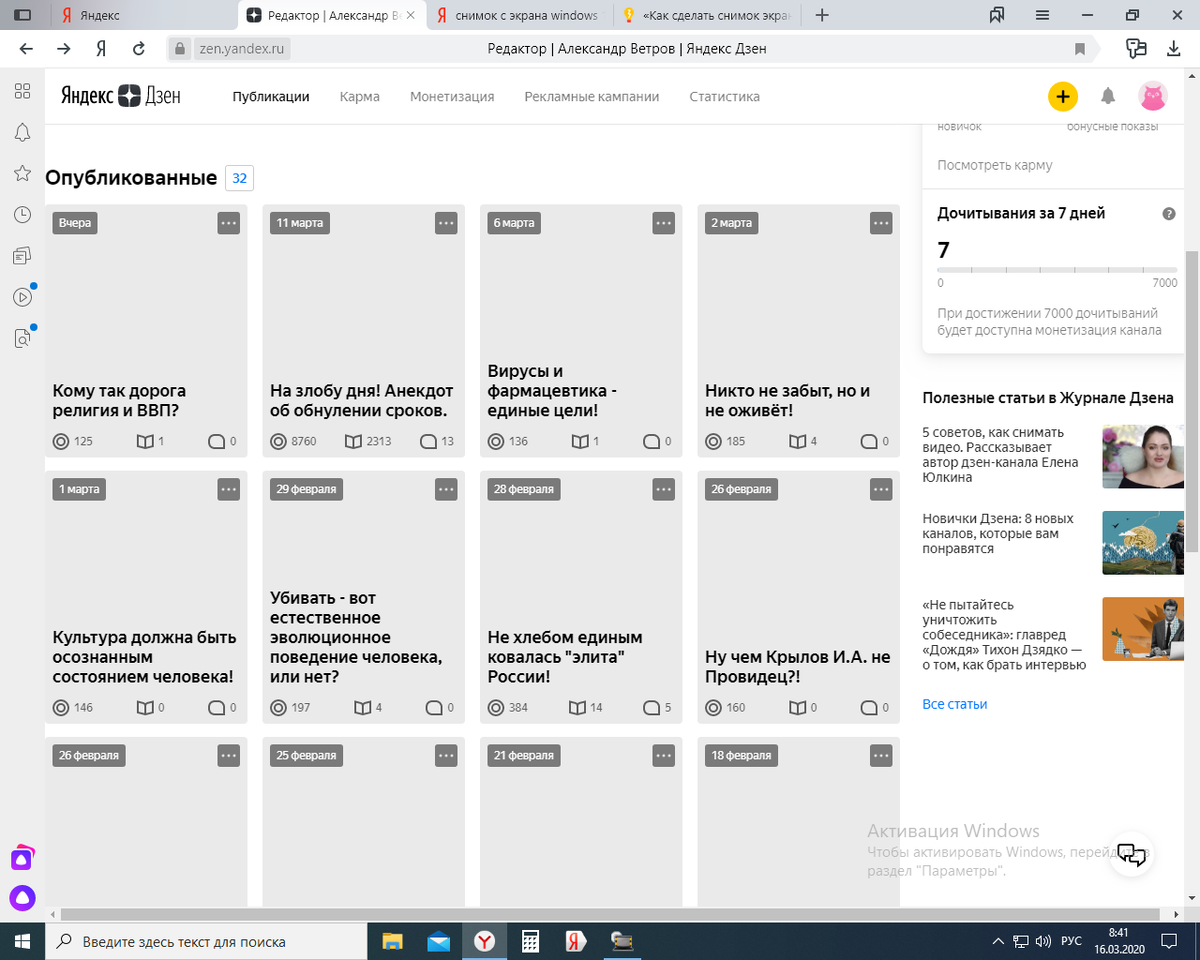Viewport: 1200px width, 960px height.
Task: Open sidebar favorites star icon
Action: point(22,174)
